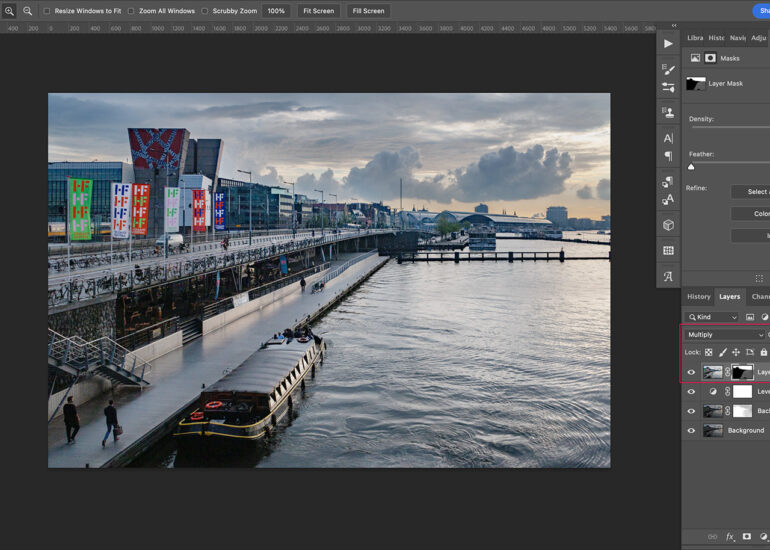This screenshot has height=550, width=770.
Task: Click the Color Range refine button
Action: click(750, 214)
